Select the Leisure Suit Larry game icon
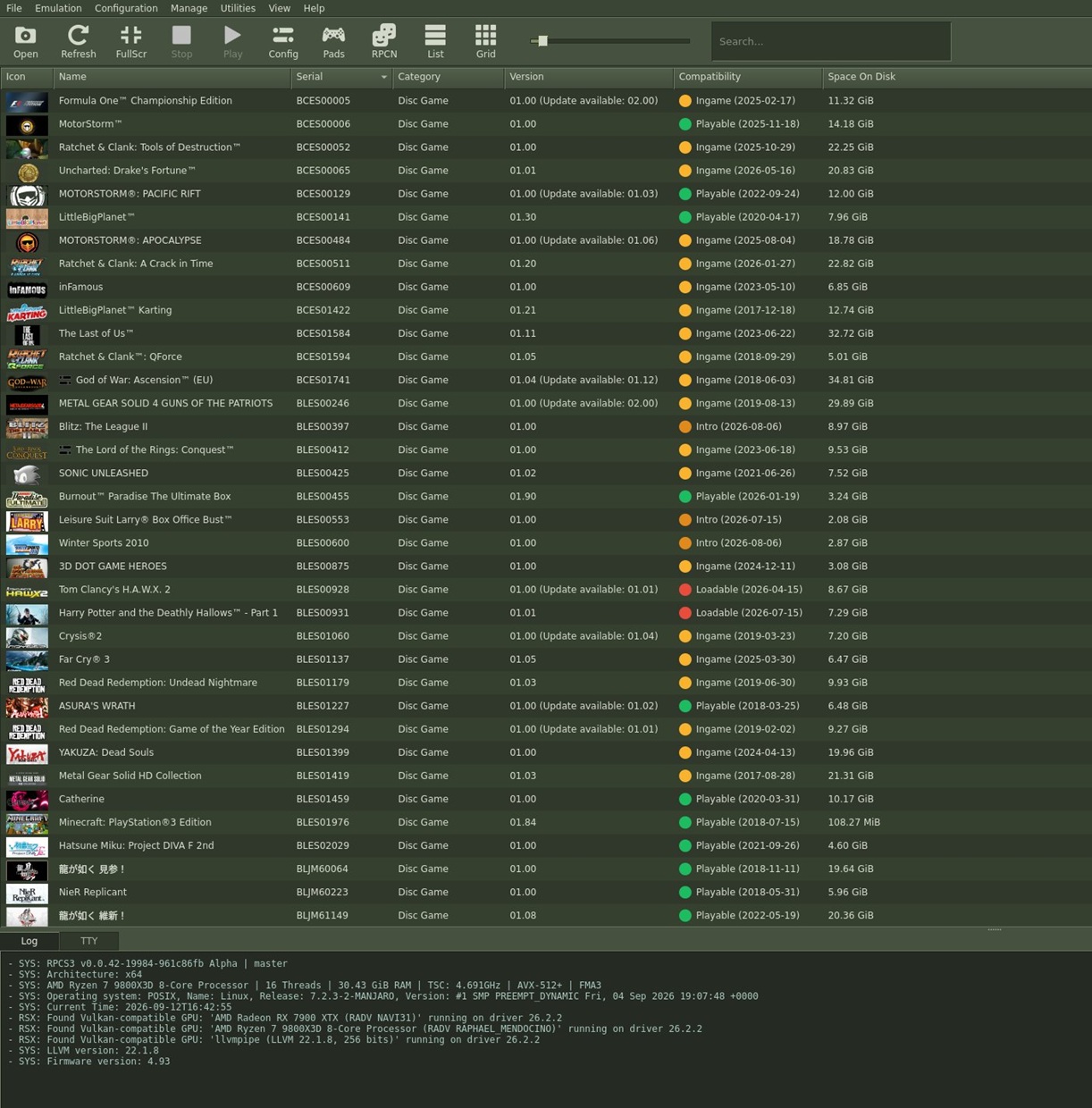 27,520
